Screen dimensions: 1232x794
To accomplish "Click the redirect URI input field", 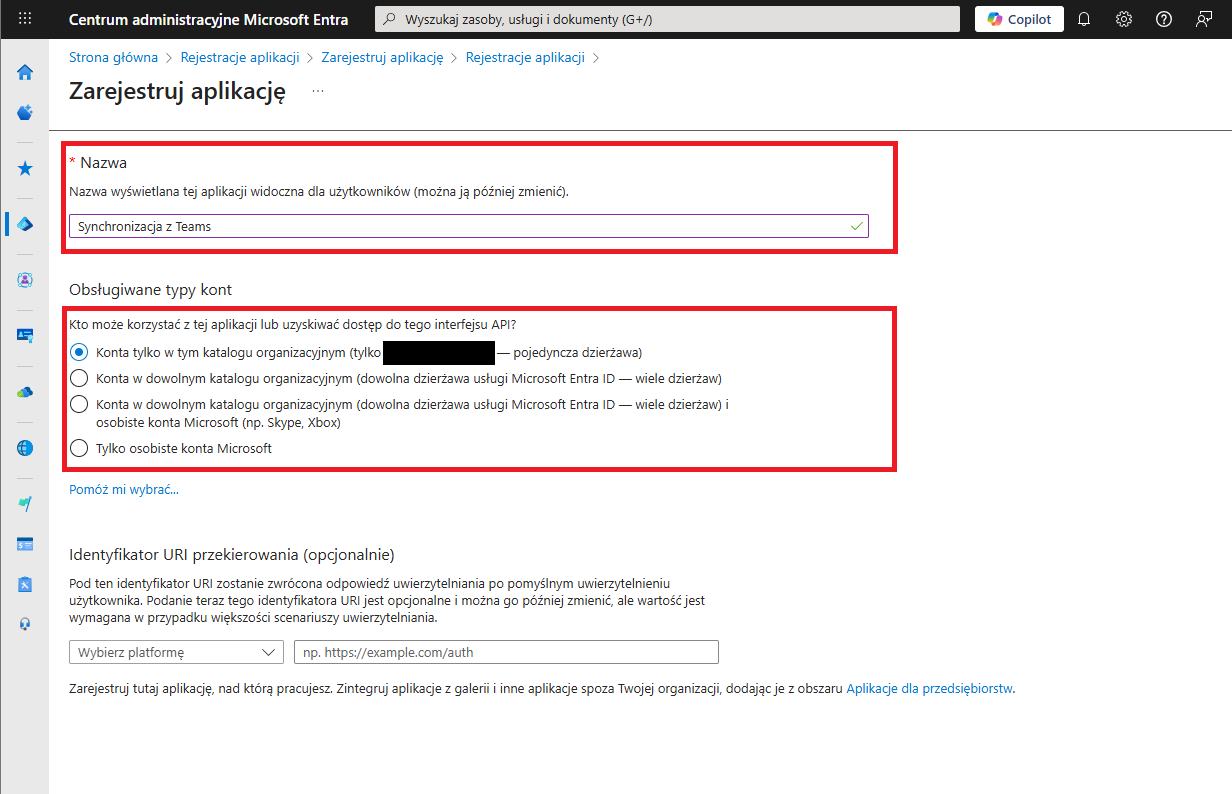I will click(506, 652).
